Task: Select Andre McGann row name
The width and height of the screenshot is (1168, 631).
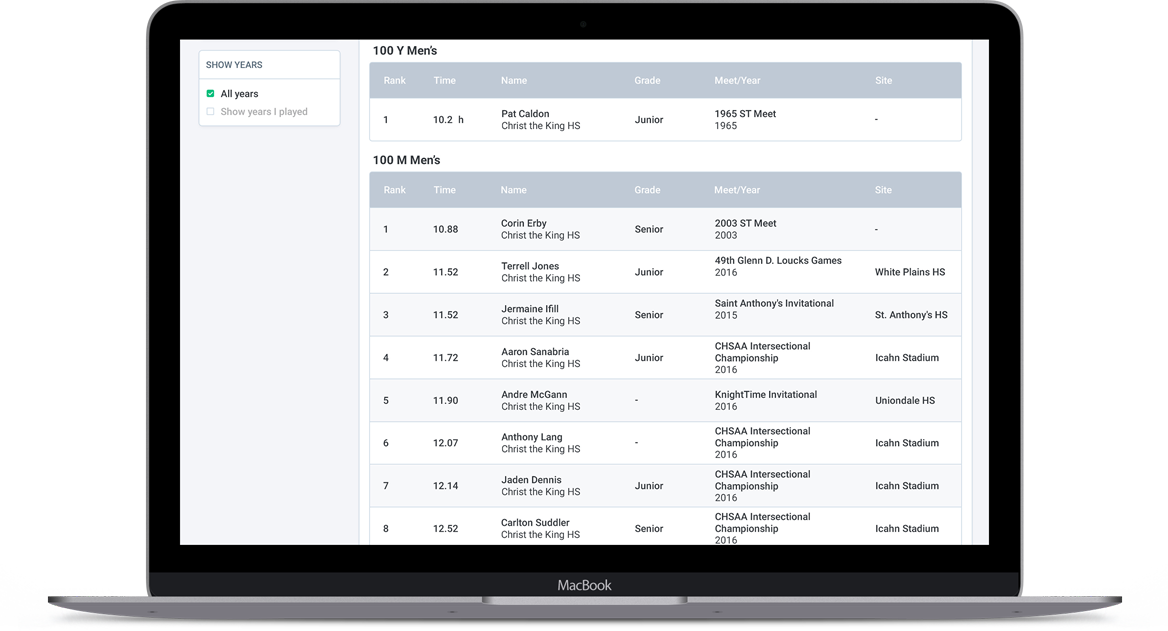Action: click(534, 395)
